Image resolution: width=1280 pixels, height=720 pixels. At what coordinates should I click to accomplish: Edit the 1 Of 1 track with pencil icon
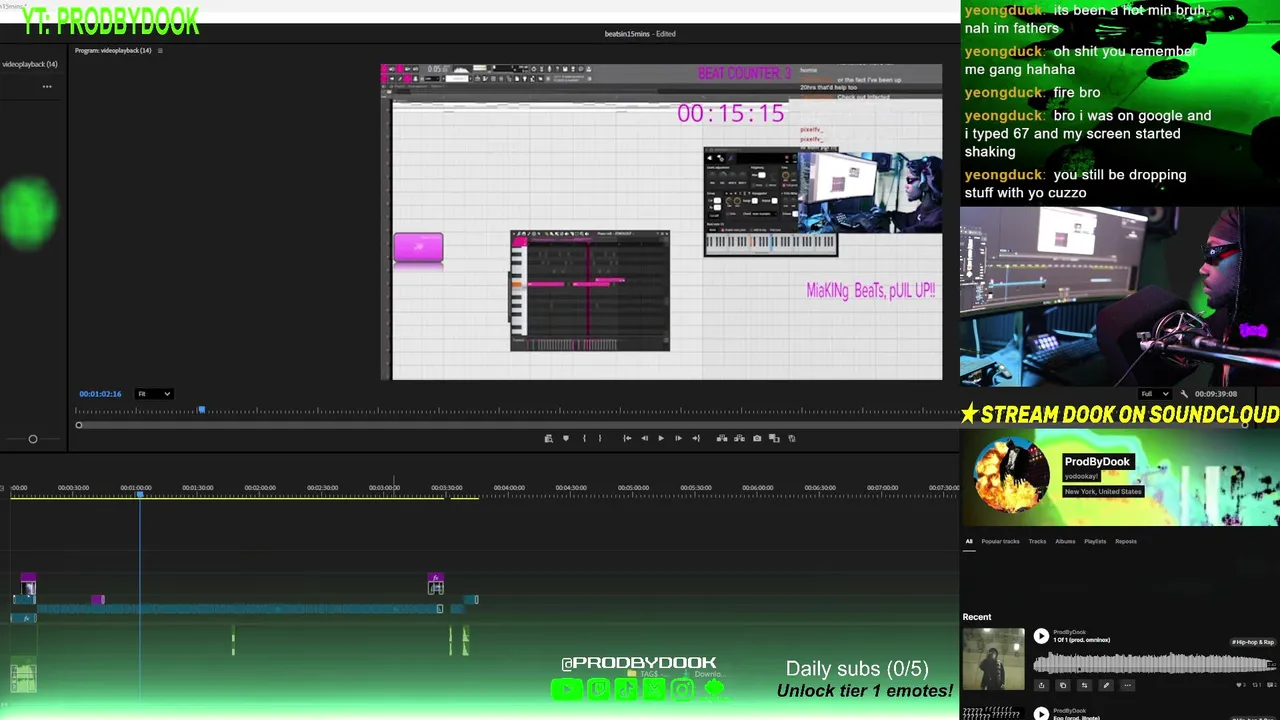coord(1106,685)
